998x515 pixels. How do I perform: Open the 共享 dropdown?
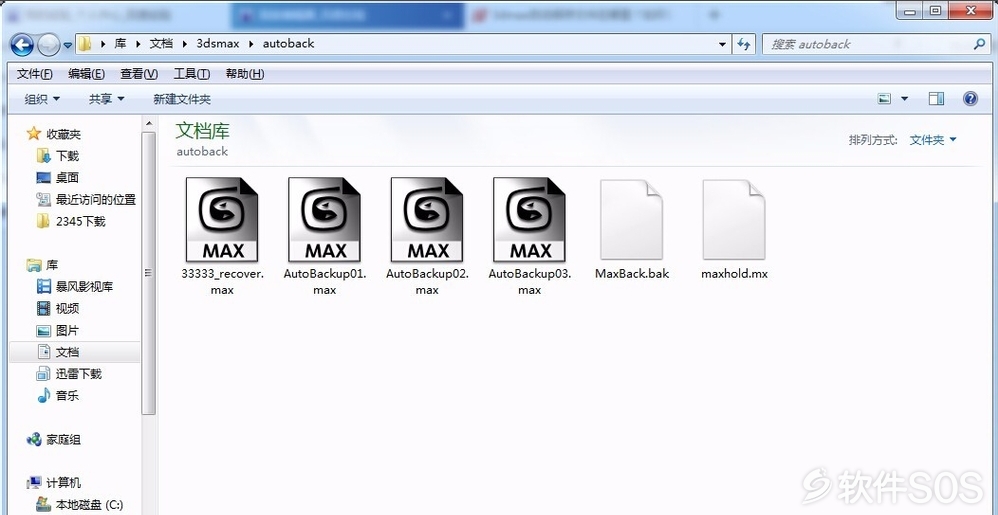tap(106, 99)
